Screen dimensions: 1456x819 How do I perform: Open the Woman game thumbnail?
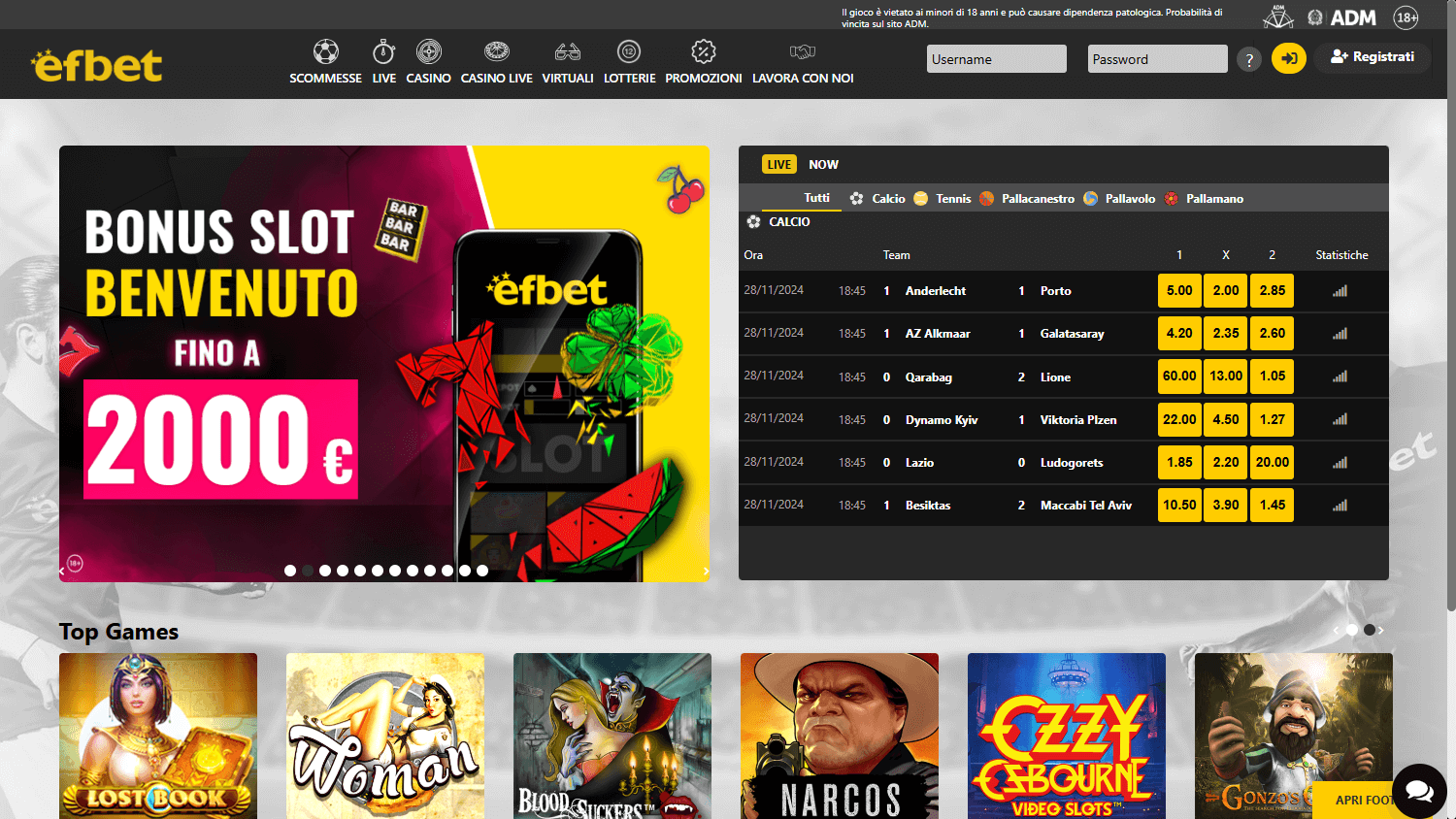(385, 736)
